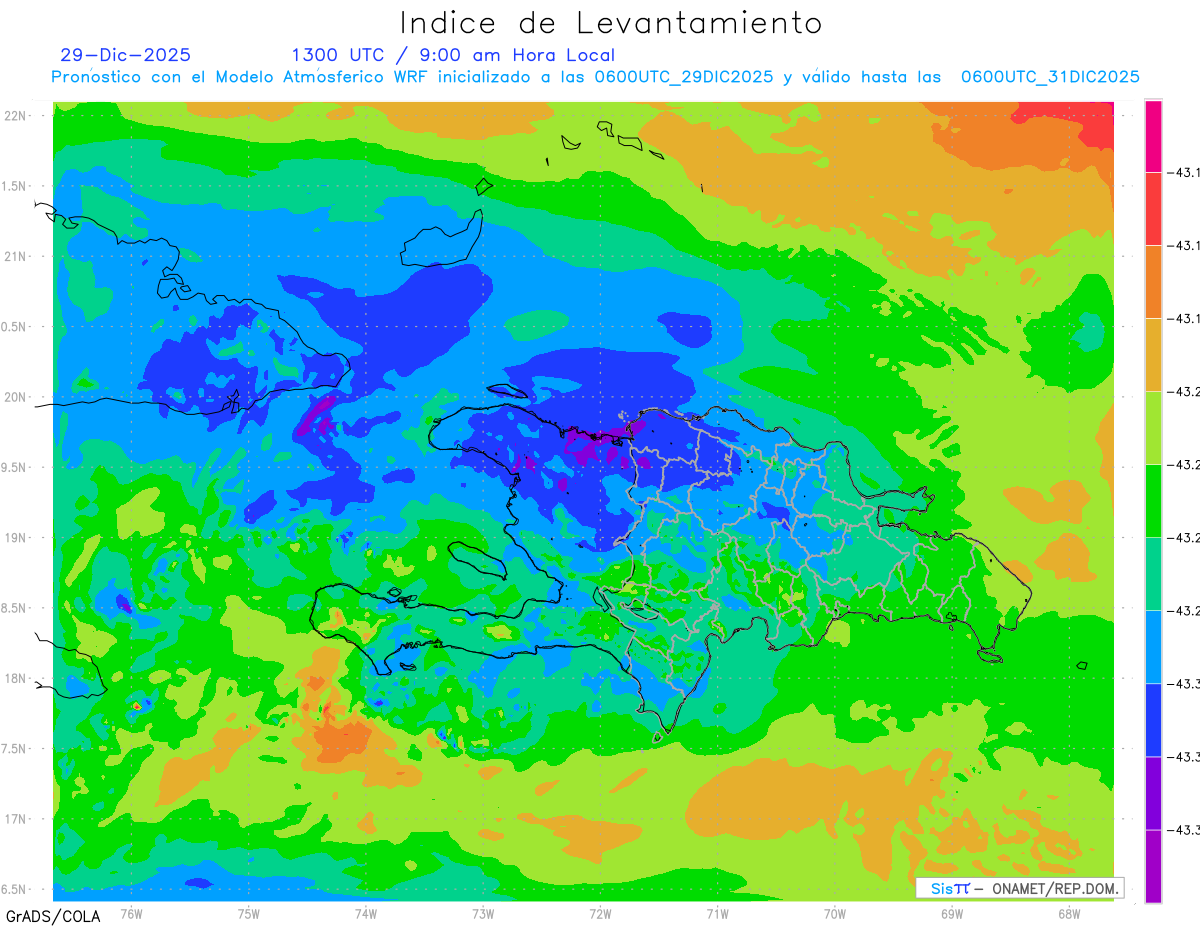Click the royal blue segment of the color bar

1153,719
